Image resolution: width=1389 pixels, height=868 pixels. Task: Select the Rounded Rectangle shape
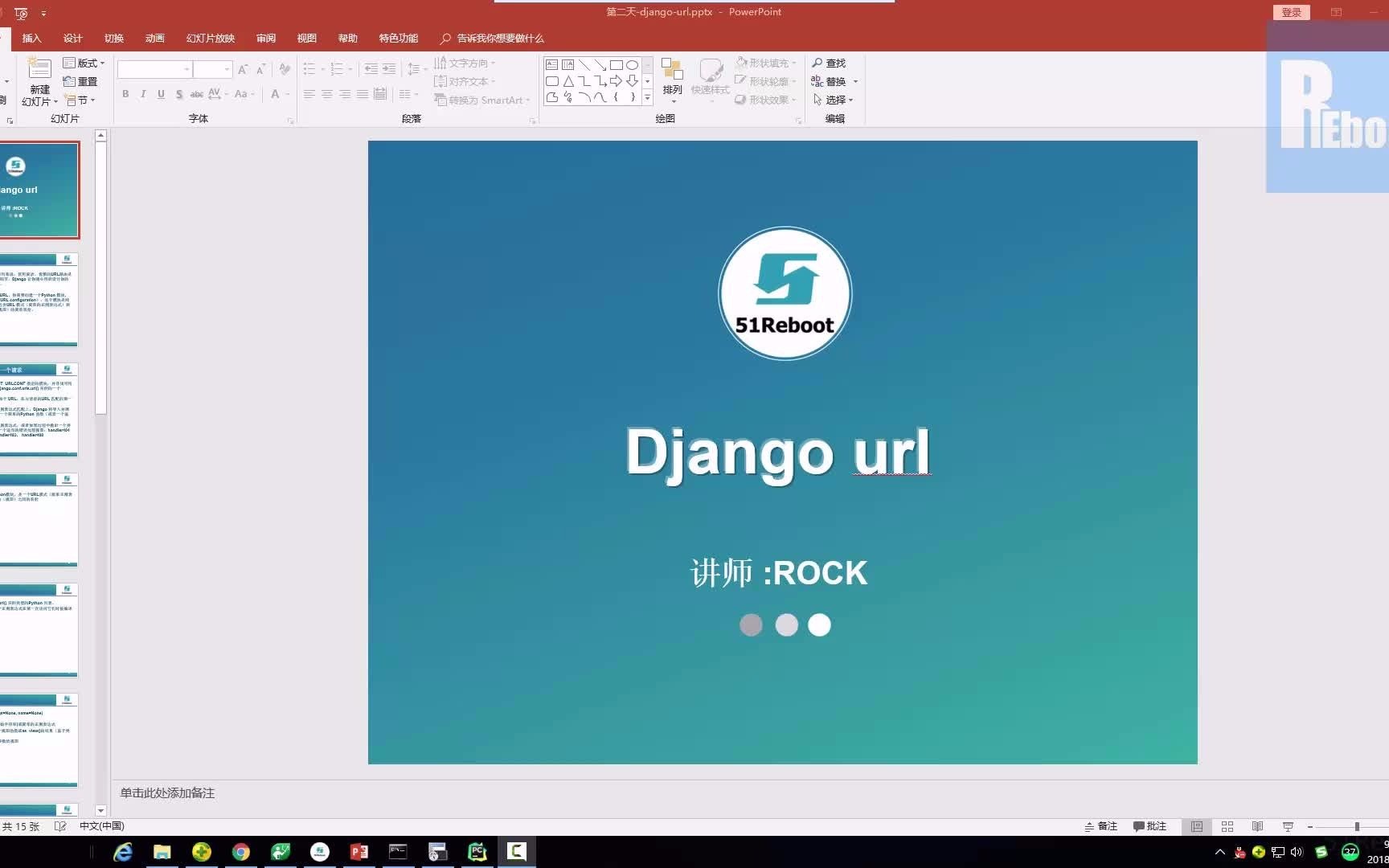(x=552, y=81)
